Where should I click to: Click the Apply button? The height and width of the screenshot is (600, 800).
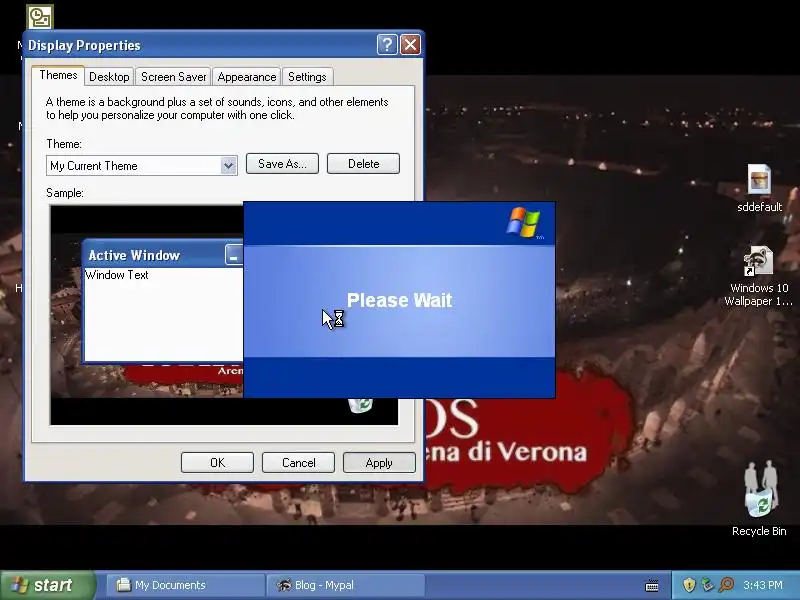(379, 462)
